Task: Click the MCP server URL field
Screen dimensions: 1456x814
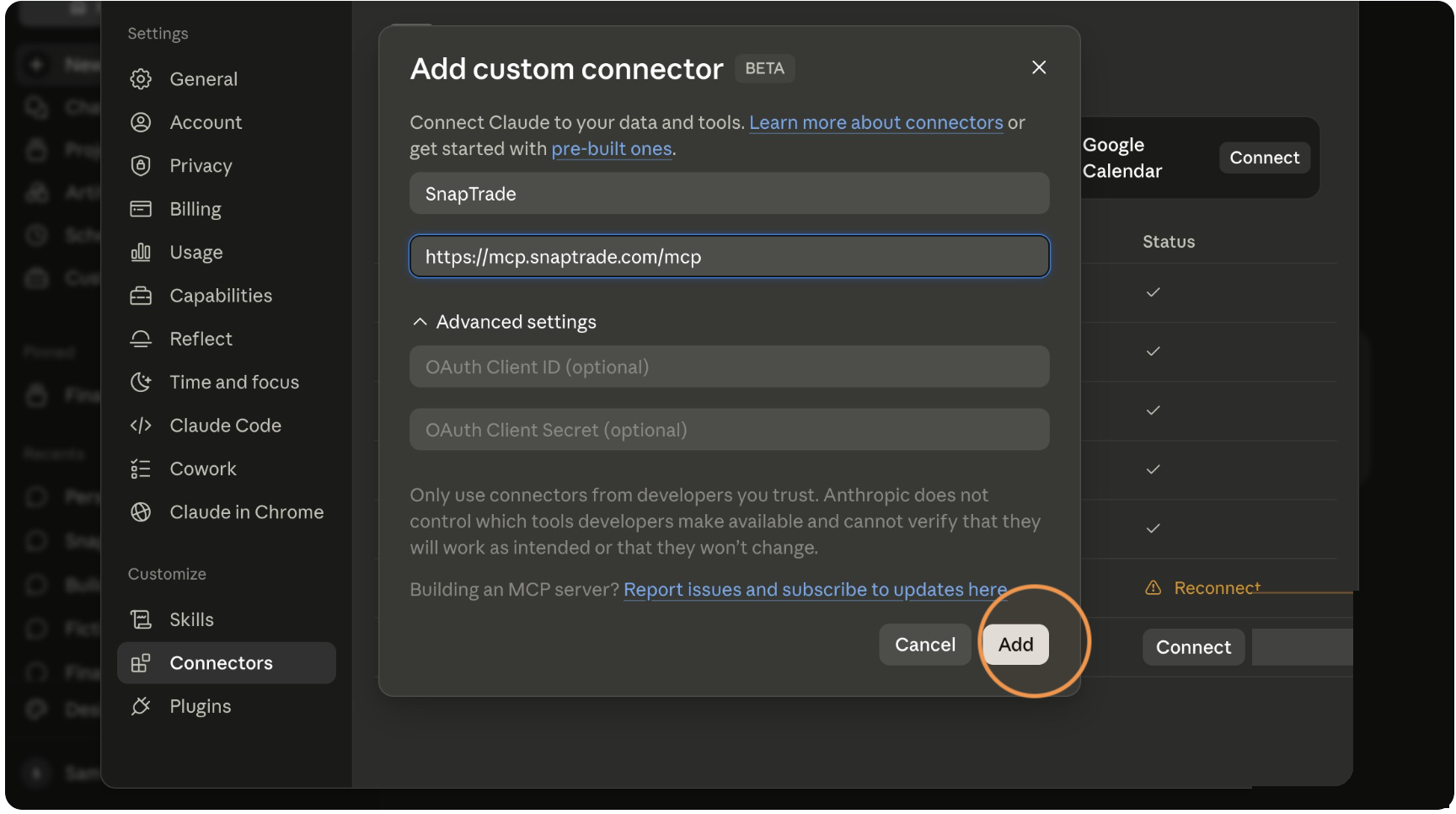Action: point(730,256)
